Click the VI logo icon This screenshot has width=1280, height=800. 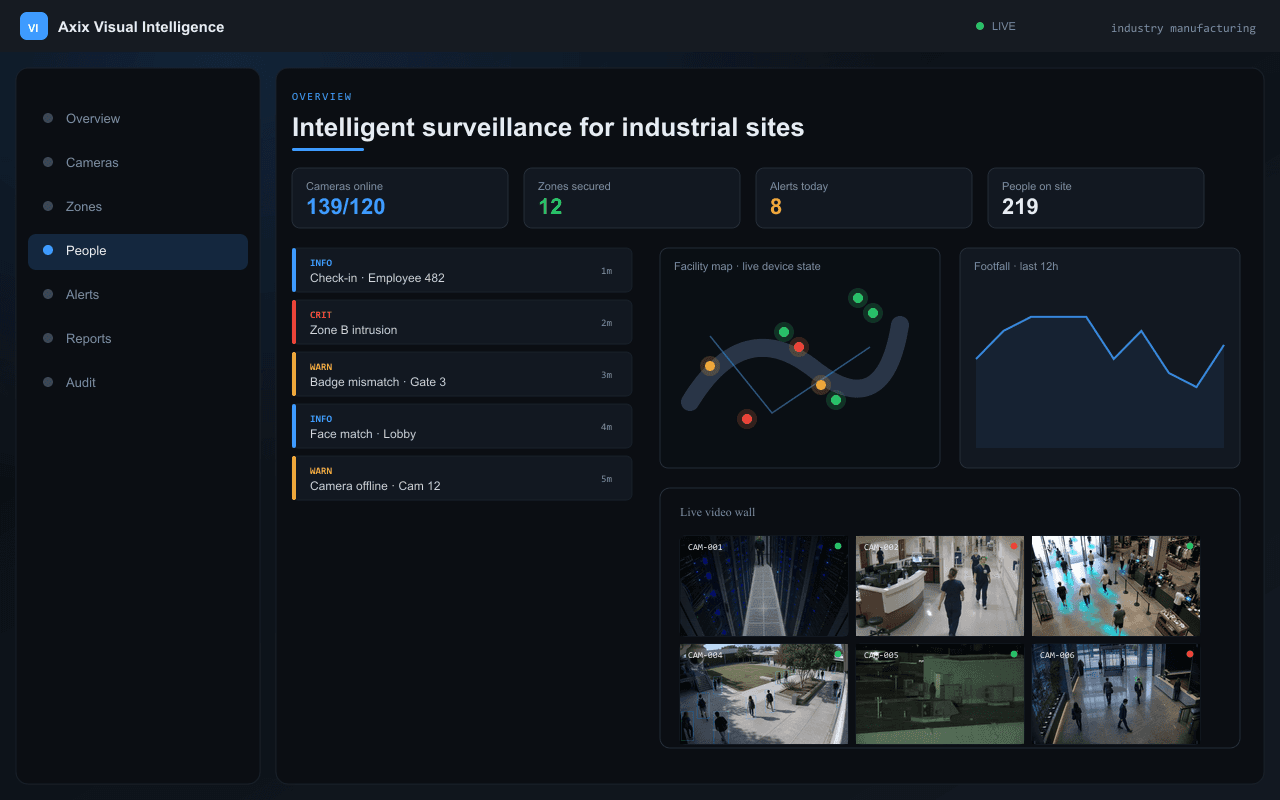34,26
